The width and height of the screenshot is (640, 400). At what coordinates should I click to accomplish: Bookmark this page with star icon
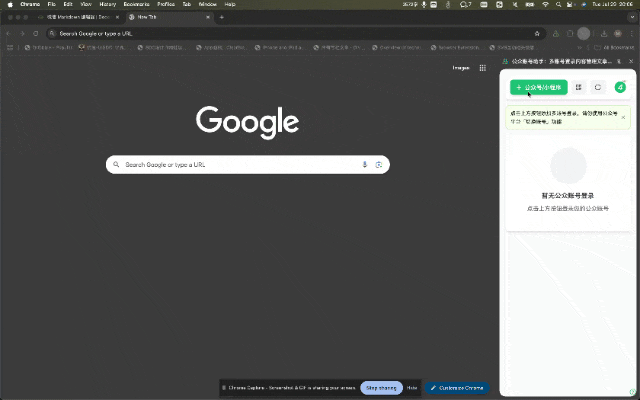coord(537,33)
